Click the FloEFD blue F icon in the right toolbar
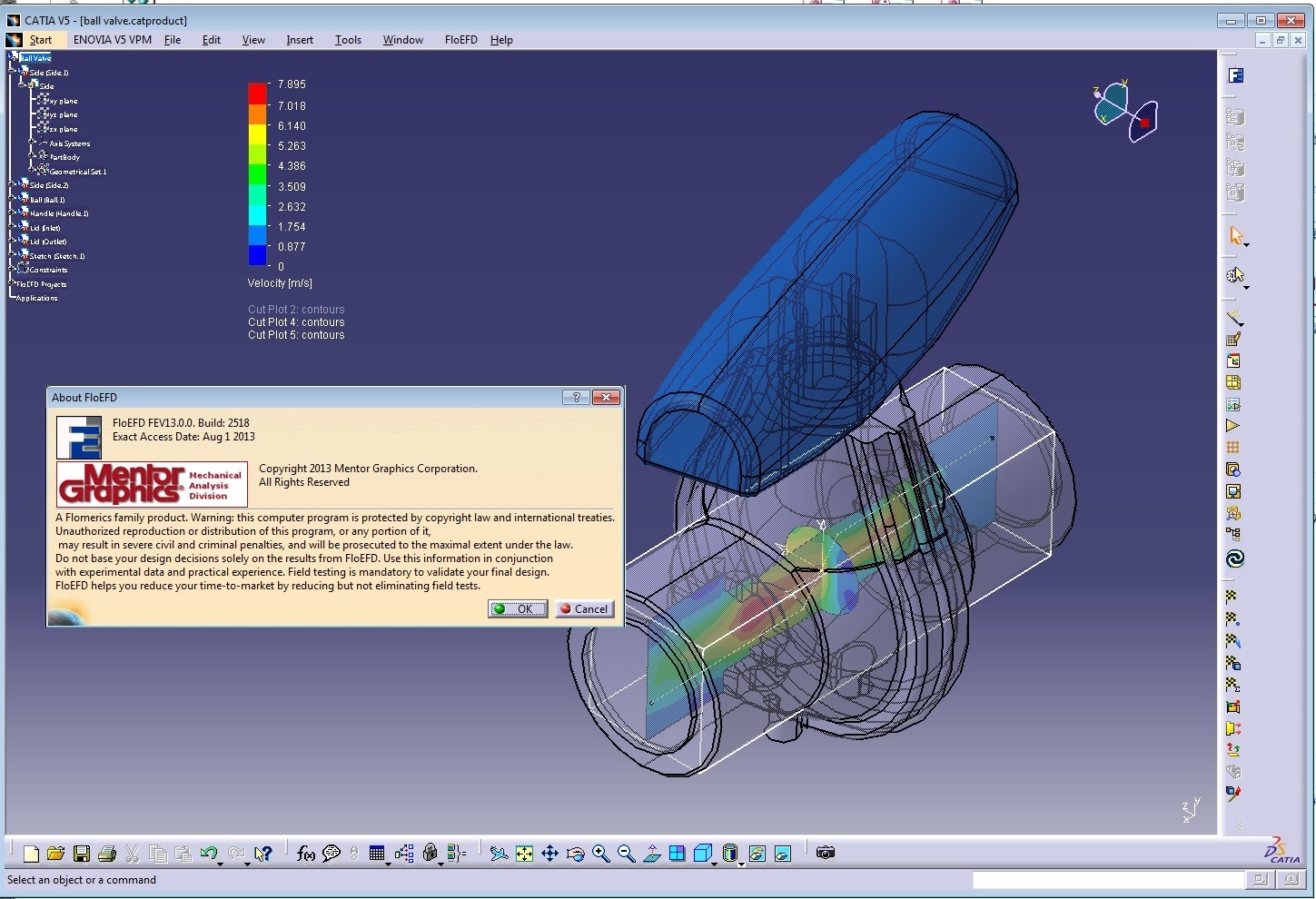 1235,75
